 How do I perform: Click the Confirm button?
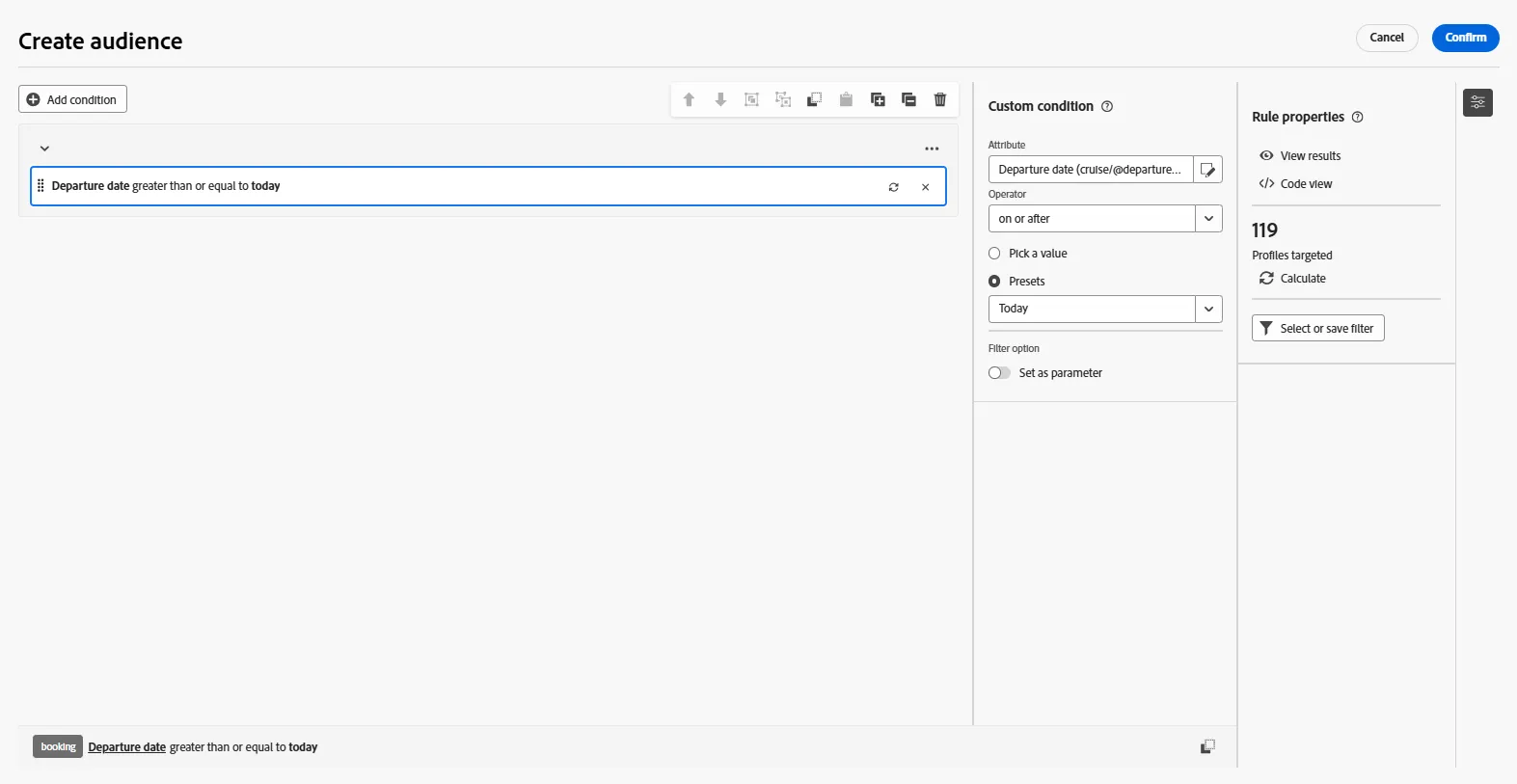(1465, 38)
